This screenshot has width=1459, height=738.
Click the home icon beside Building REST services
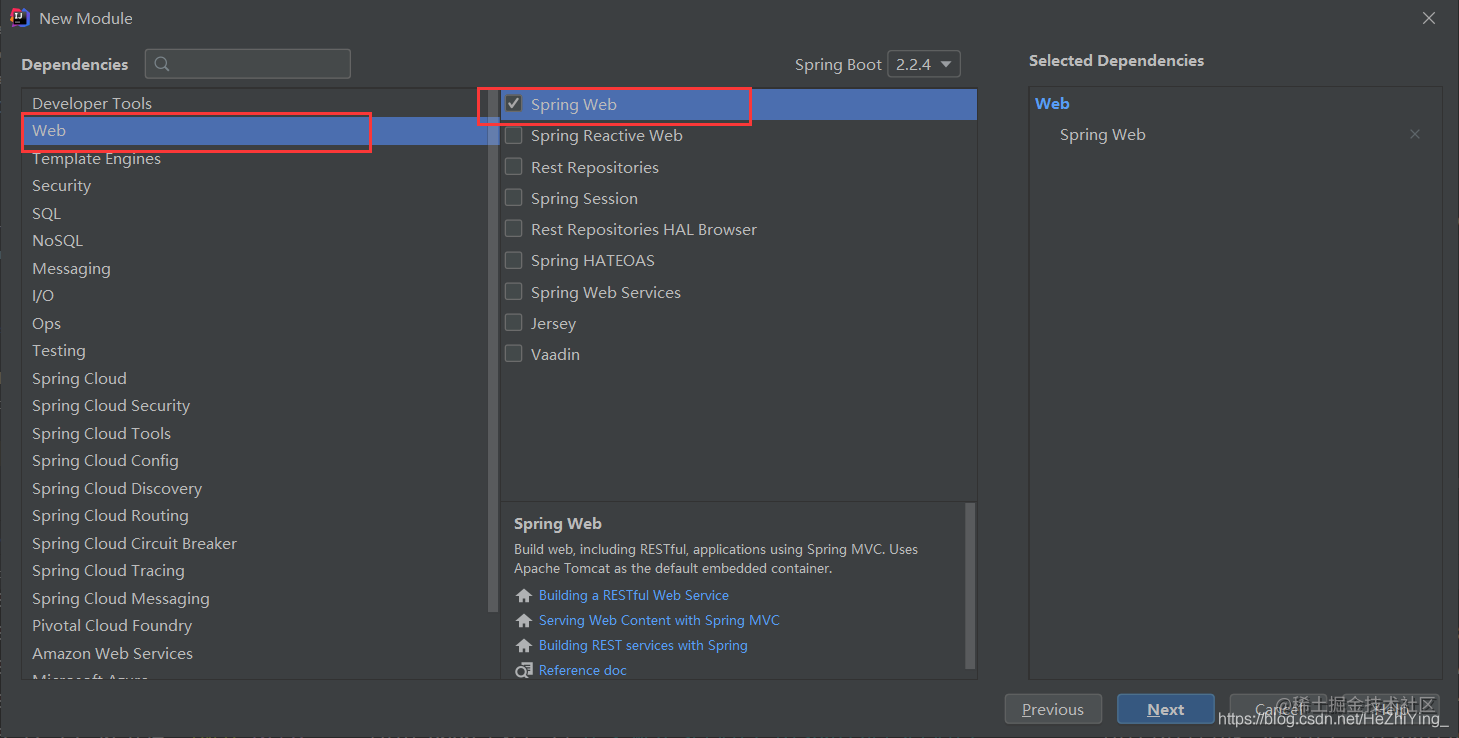(523, 645)
